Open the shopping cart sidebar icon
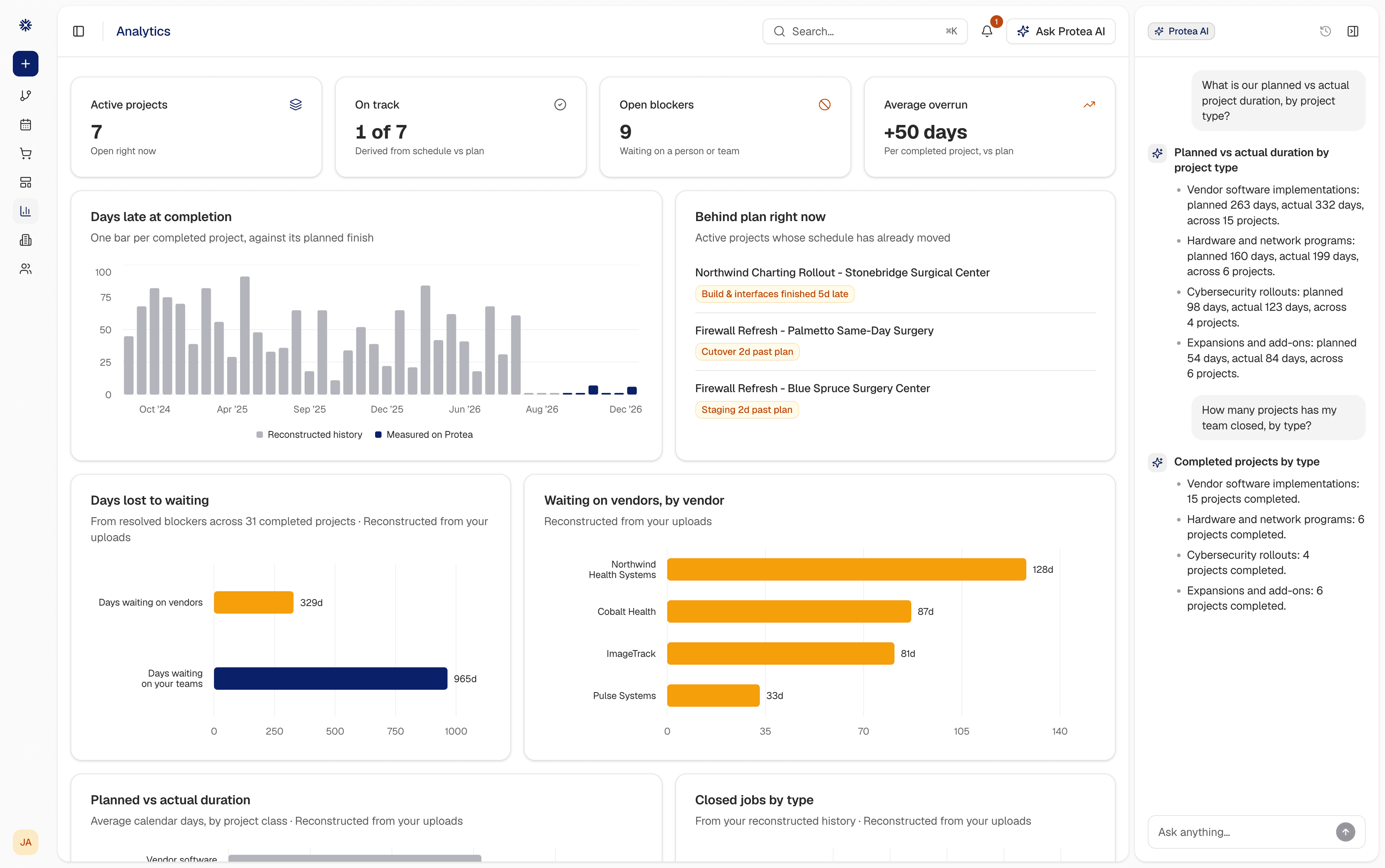 (x=25, y=153)
